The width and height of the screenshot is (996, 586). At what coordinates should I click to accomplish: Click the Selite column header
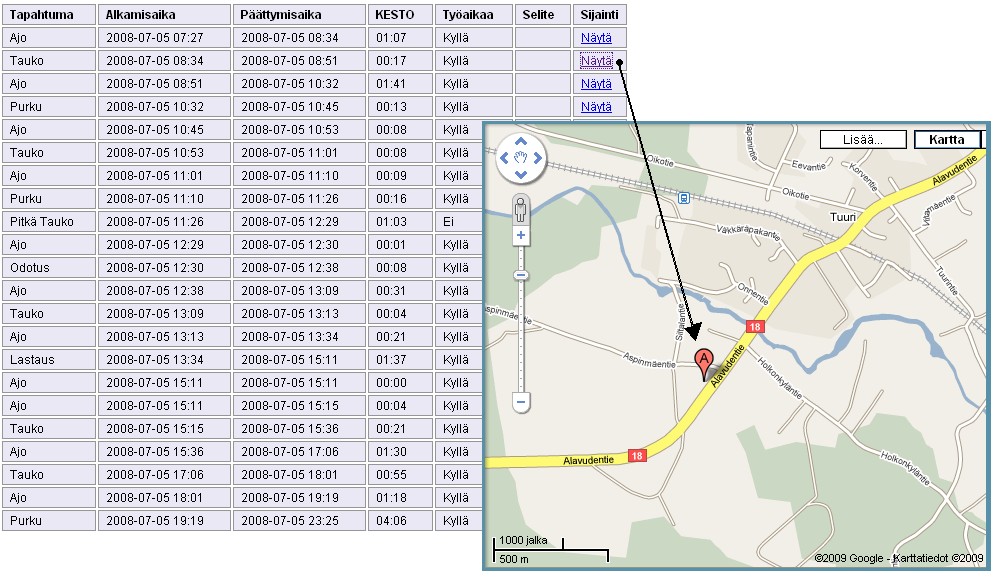tap(543, 15)
